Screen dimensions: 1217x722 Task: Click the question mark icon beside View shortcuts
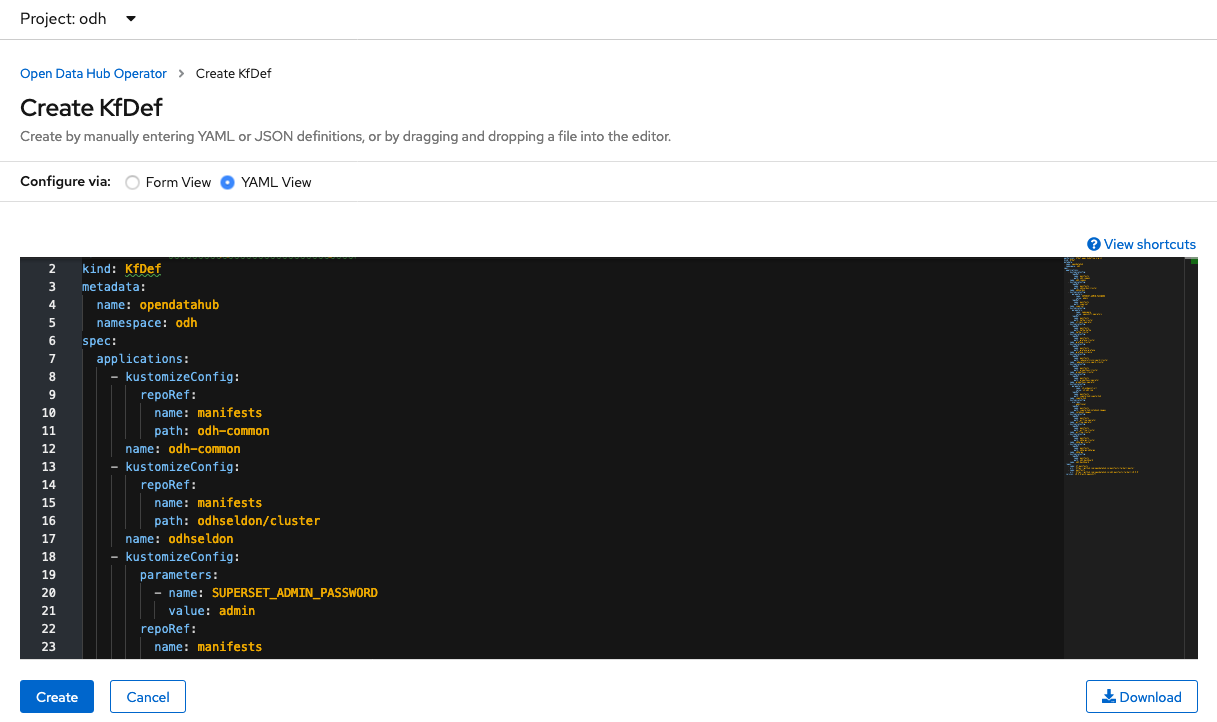point(1094,244)
